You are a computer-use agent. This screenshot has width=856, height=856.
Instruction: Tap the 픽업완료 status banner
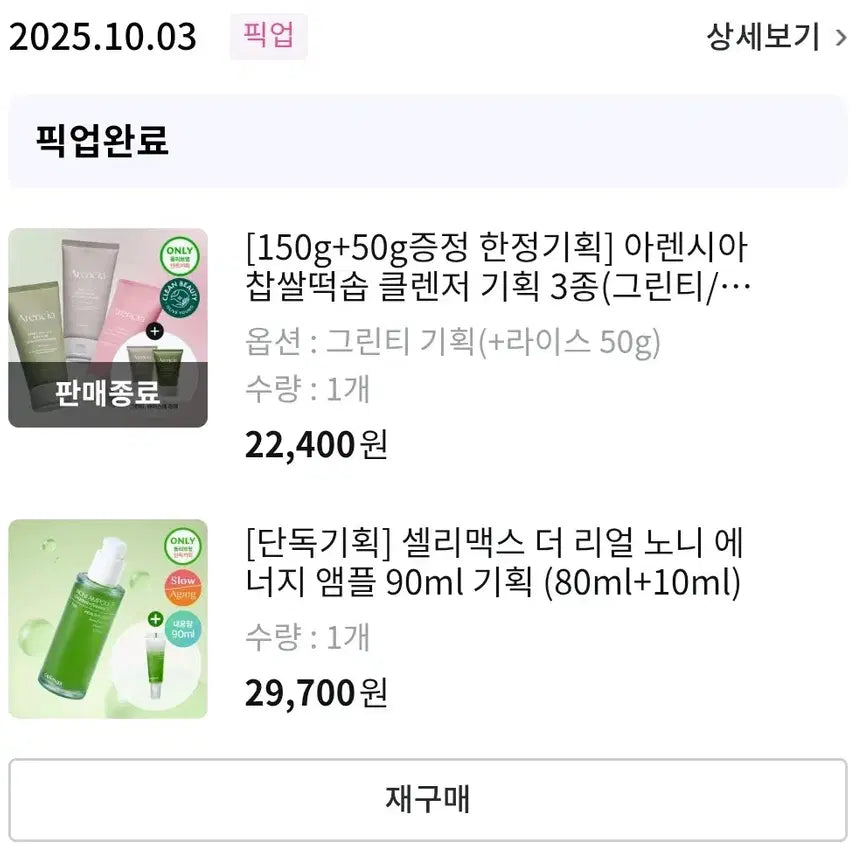point(427,141)
